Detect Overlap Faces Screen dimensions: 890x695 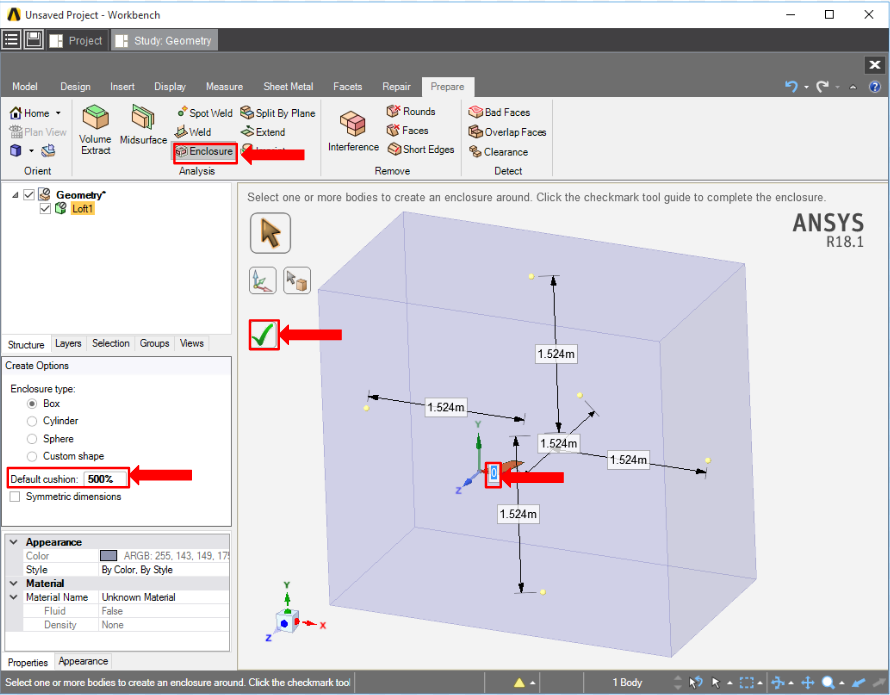(x=507, y=132)
